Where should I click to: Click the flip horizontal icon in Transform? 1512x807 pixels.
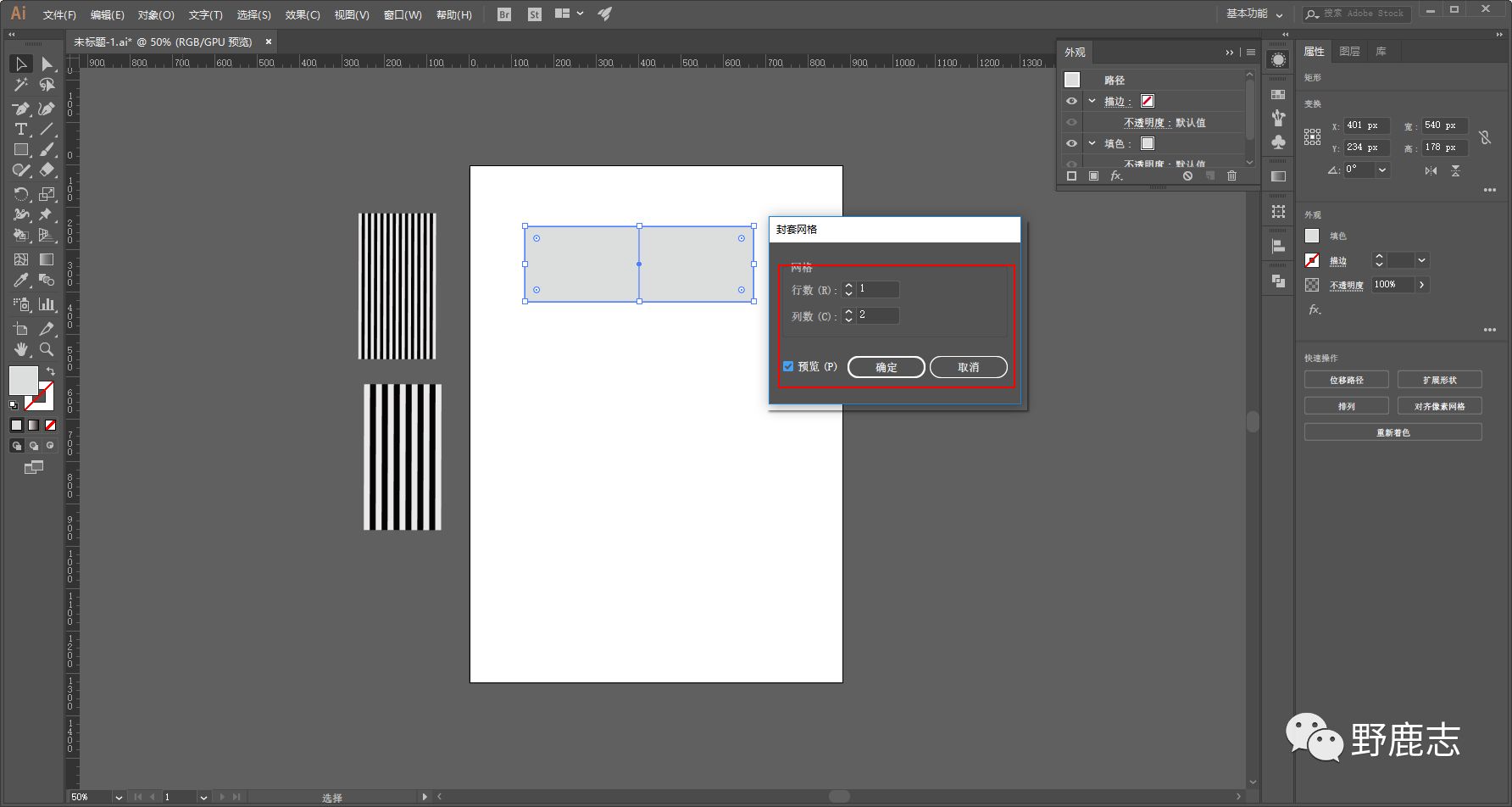pos(1431,170)
